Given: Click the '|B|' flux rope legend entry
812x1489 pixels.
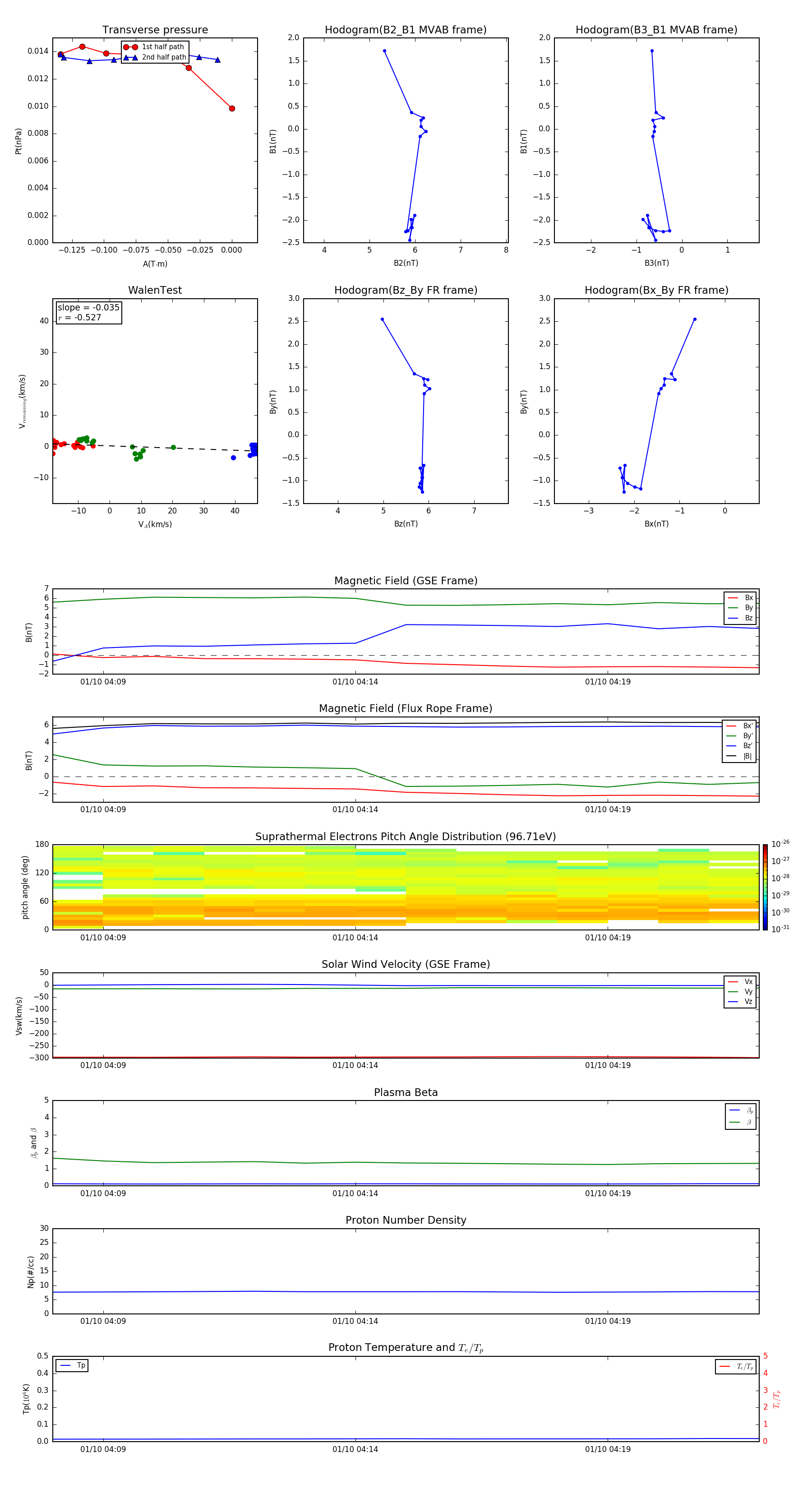Looking at the screenshot, I should click(739, 756).
